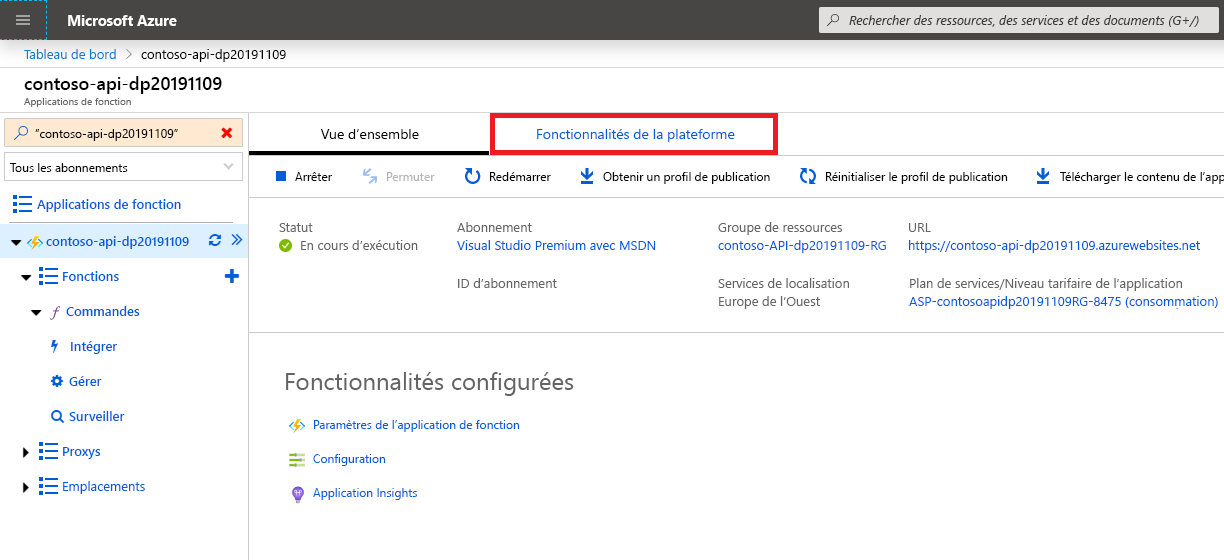This screenshot has width=1224, height=560.
Task: Select Proxys in the tree
Action: (81, 451)
